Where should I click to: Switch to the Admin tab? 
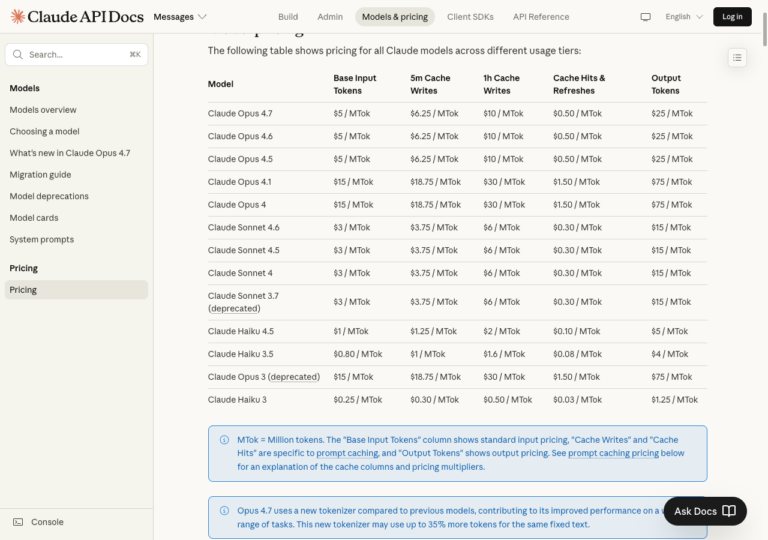(x=330, y=17)
